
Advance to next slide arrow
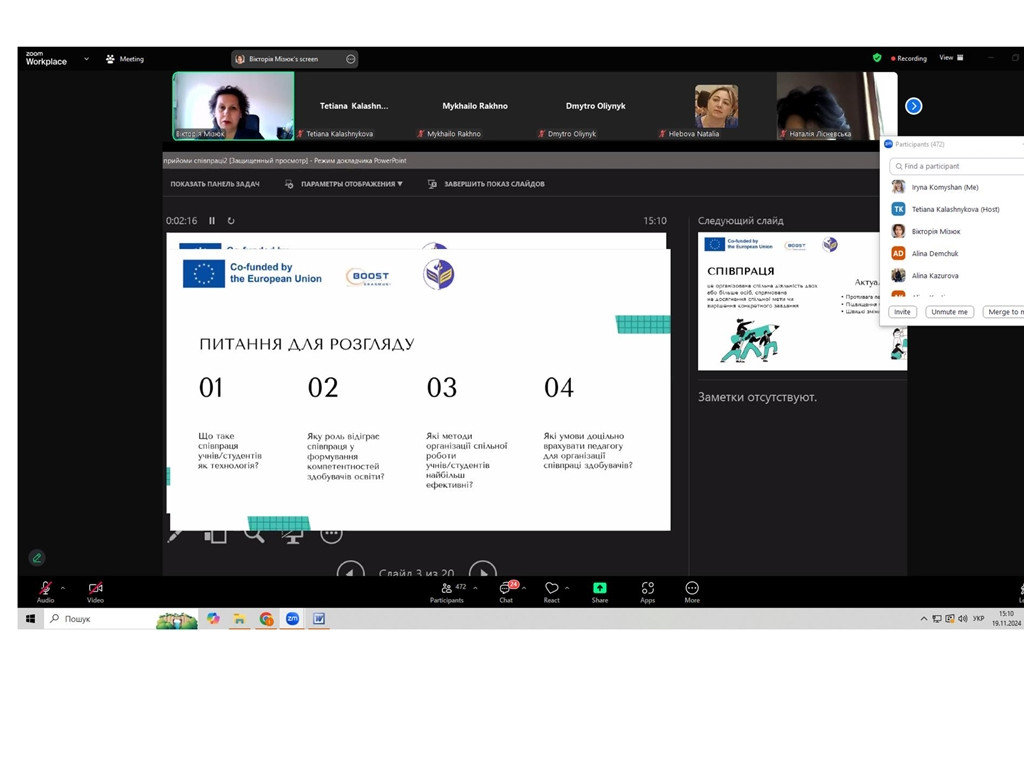point(483,571)
